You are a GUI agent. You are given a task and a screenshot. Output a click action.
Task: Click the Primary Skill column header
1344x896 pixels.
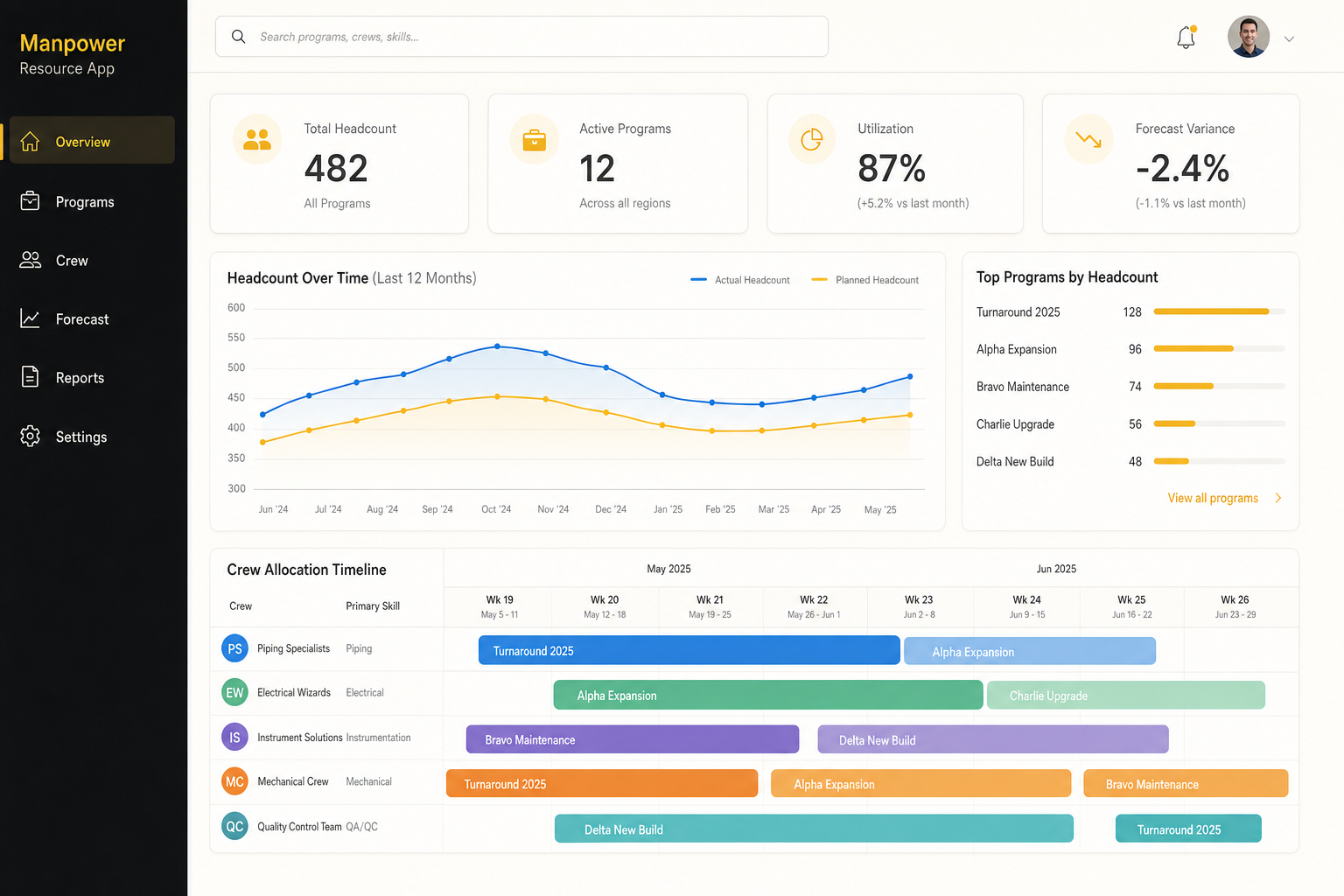(373, 605)
